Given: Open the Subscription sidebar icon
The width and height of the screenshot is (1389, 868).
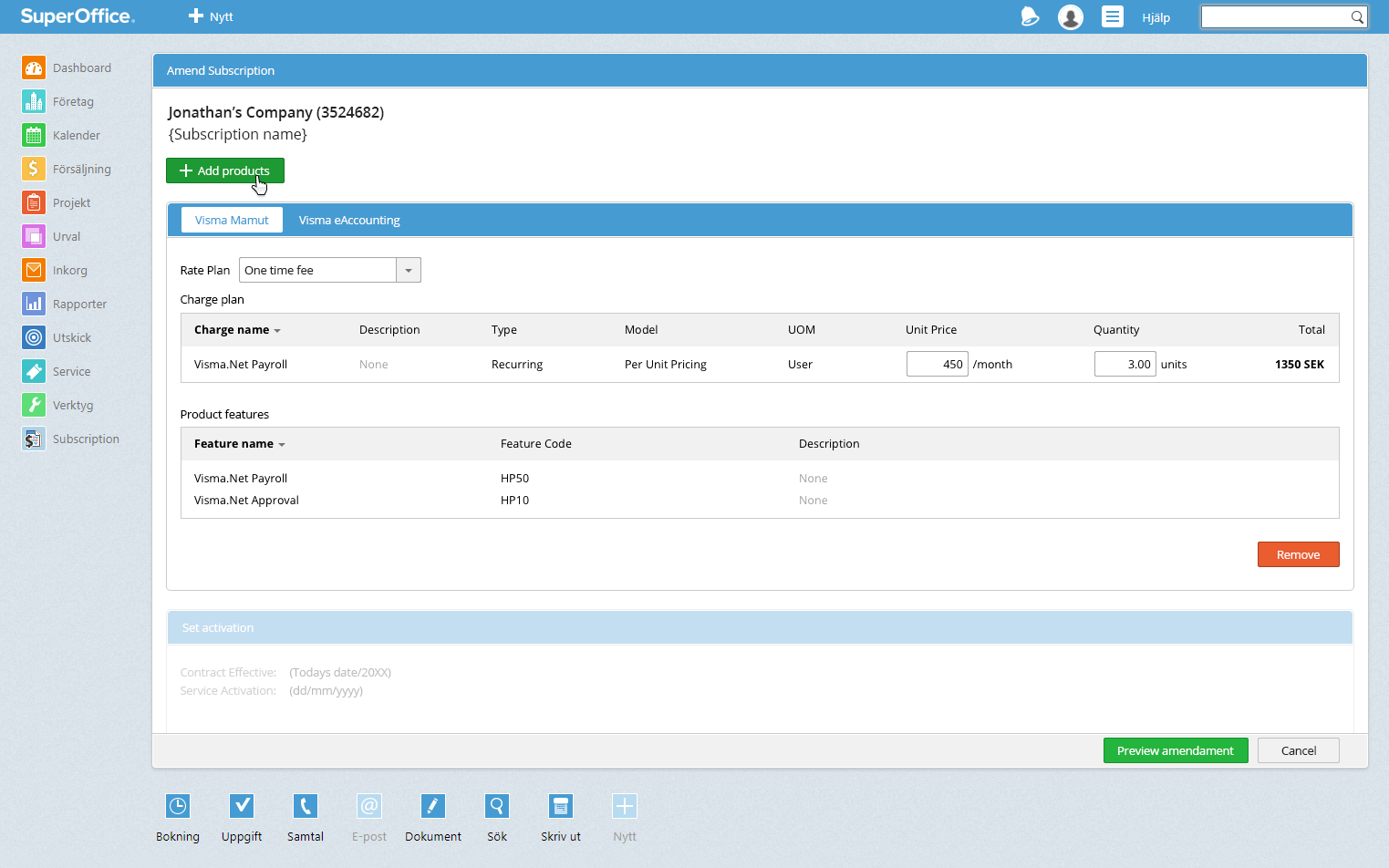Looking at the screenshot, I should point(34,439).
